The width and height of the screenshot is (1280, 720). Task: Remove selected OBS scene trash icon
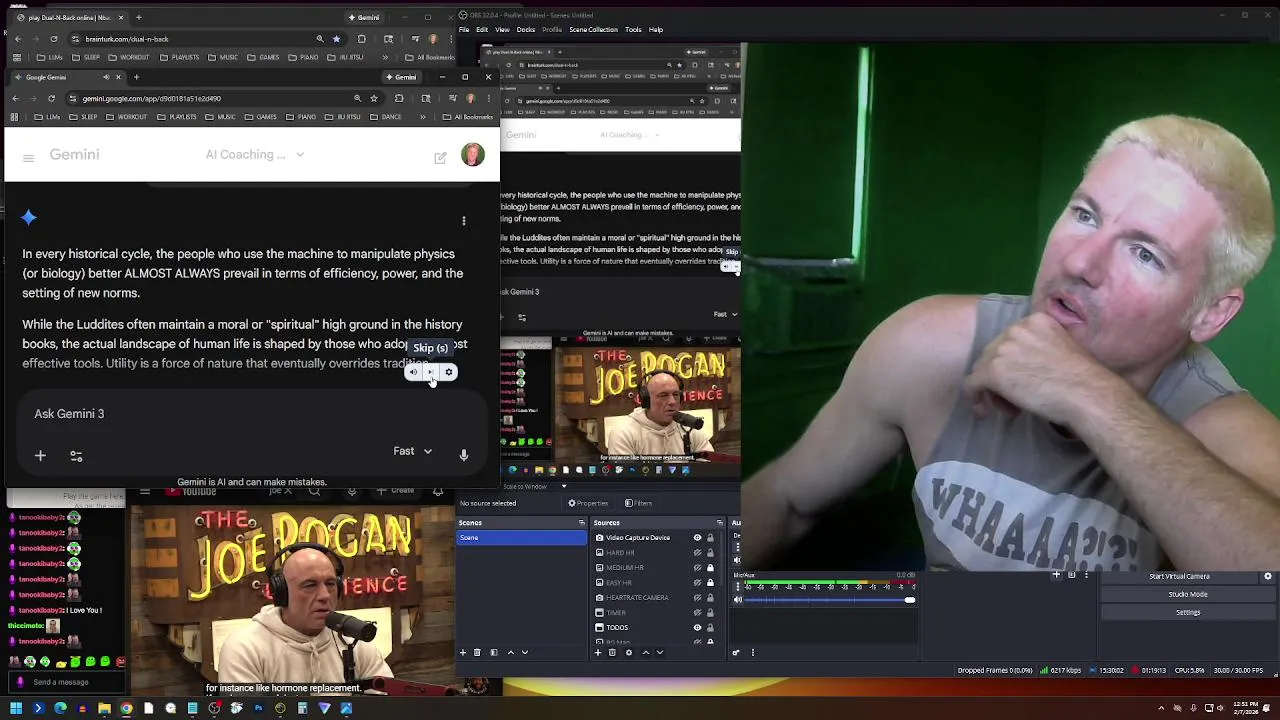click(x=477, y=652)
